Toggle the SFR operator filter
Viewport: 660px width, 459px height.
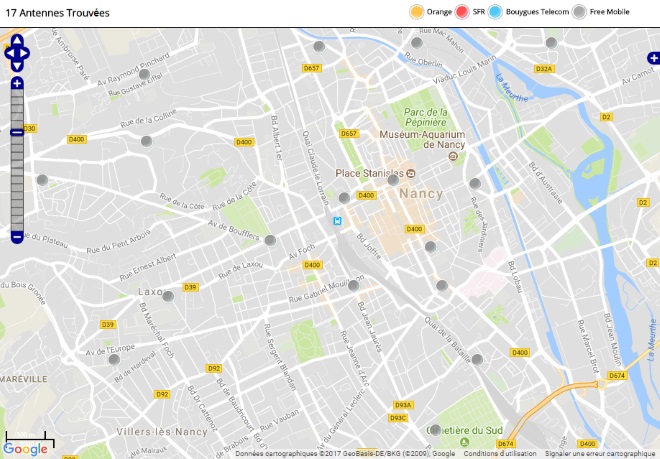pyautogui.click(x=462, y=12)
